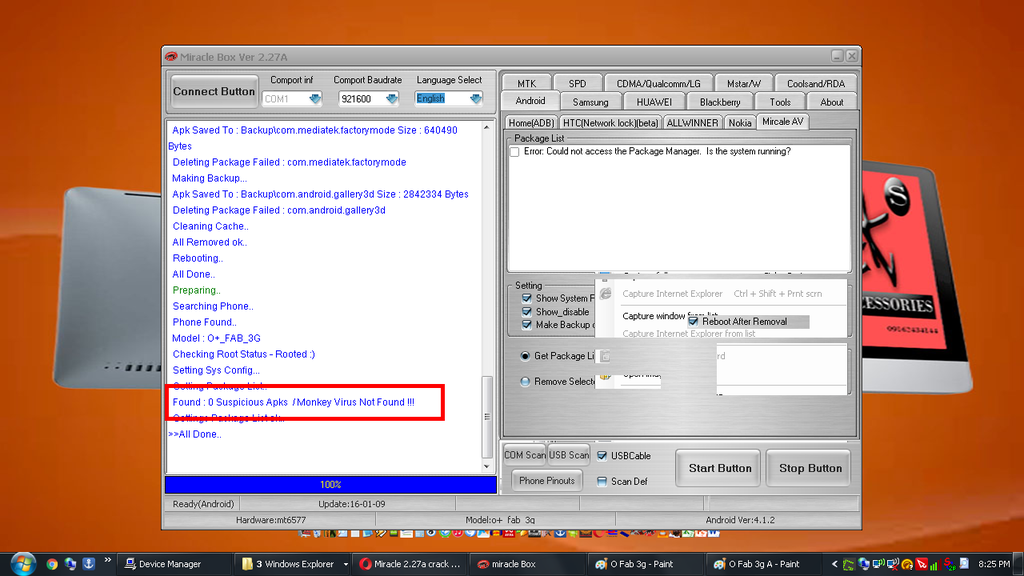Switch to the MTK tab
The image size is (1024, 576).
click(526, 84)
